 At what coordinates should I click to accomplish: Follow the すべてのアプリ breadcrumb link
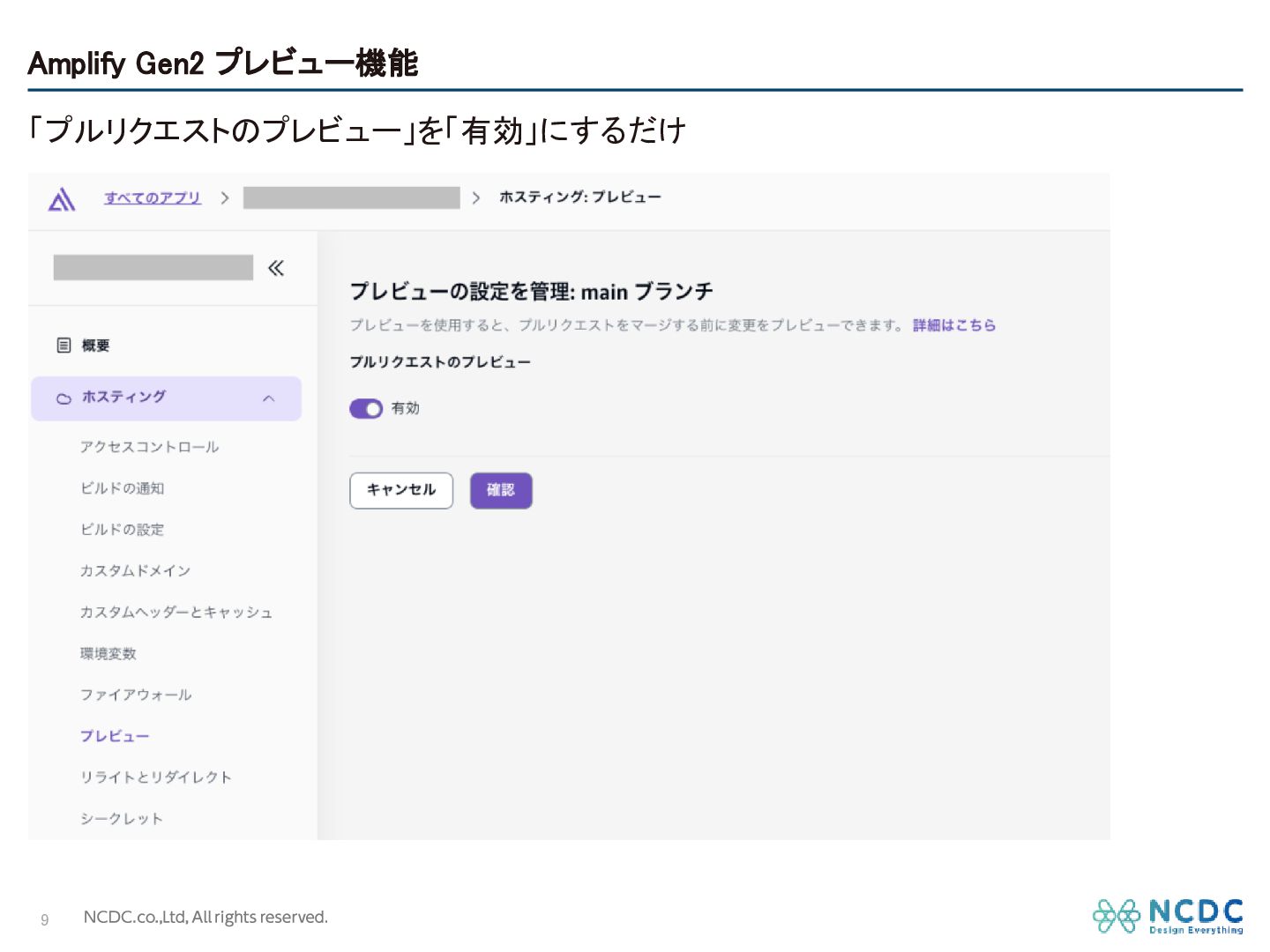tap(153, 198)
